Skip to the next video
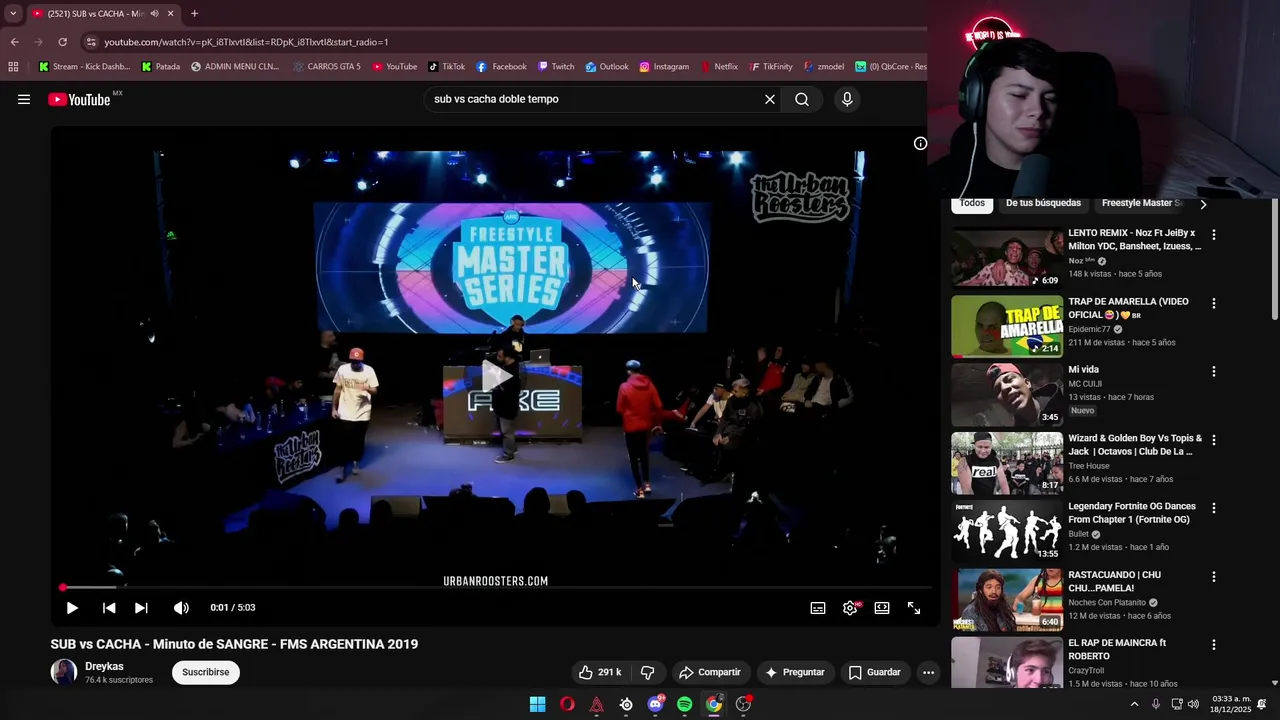 (141, 607)
